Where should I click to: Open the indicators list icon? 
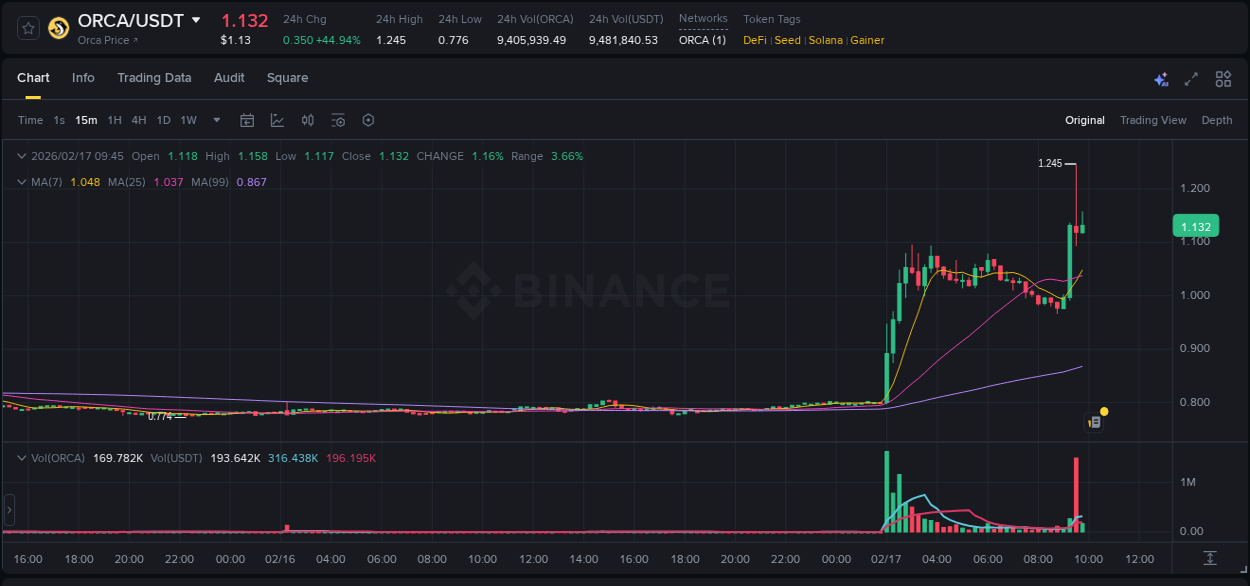[x=338, y=120]
